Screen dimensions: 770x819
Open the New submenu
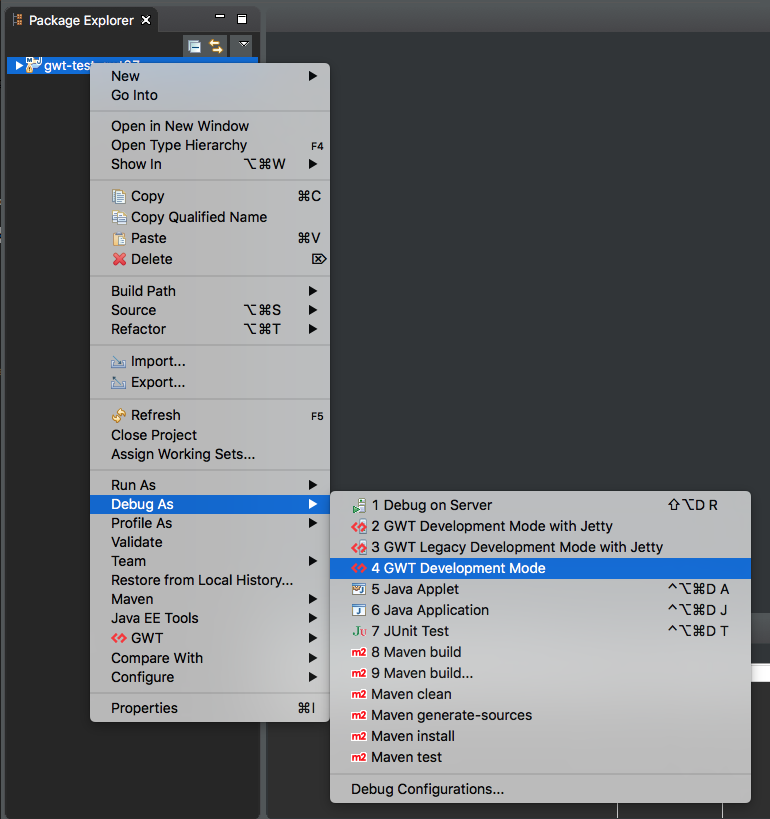click(210, 76)
